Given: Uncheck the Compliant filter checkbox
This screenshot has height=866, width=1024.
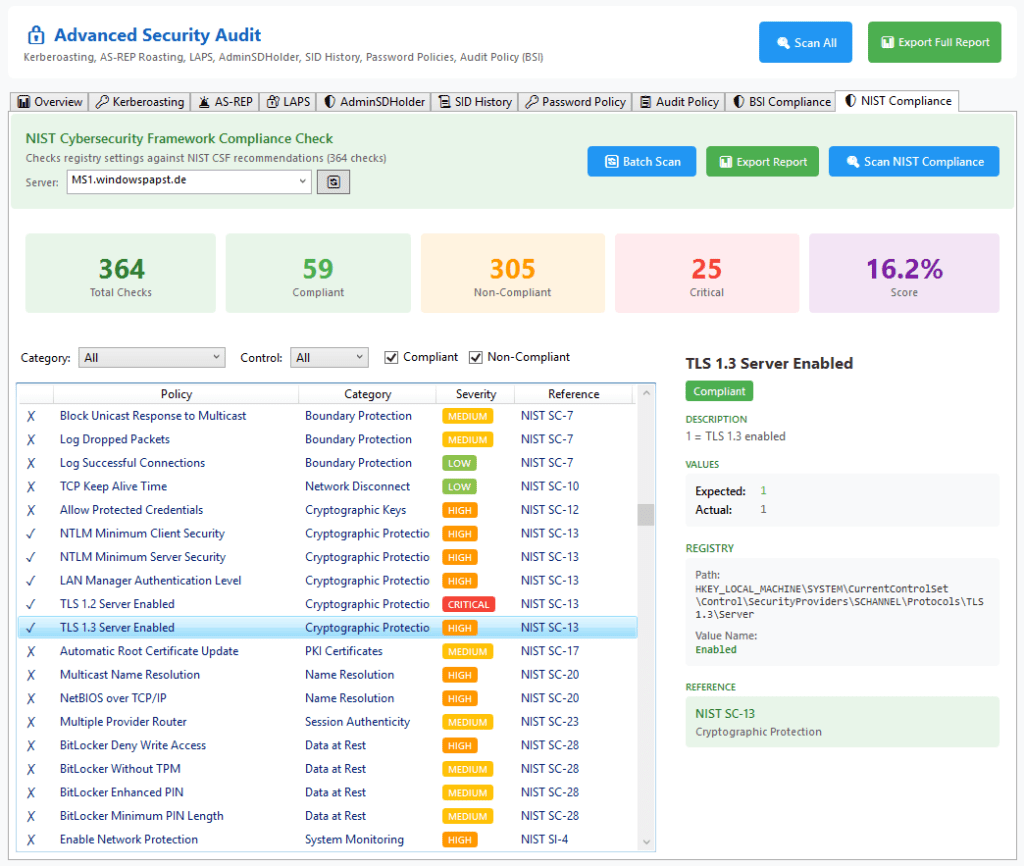Looking at the screenshot, I should coord(392,357).
